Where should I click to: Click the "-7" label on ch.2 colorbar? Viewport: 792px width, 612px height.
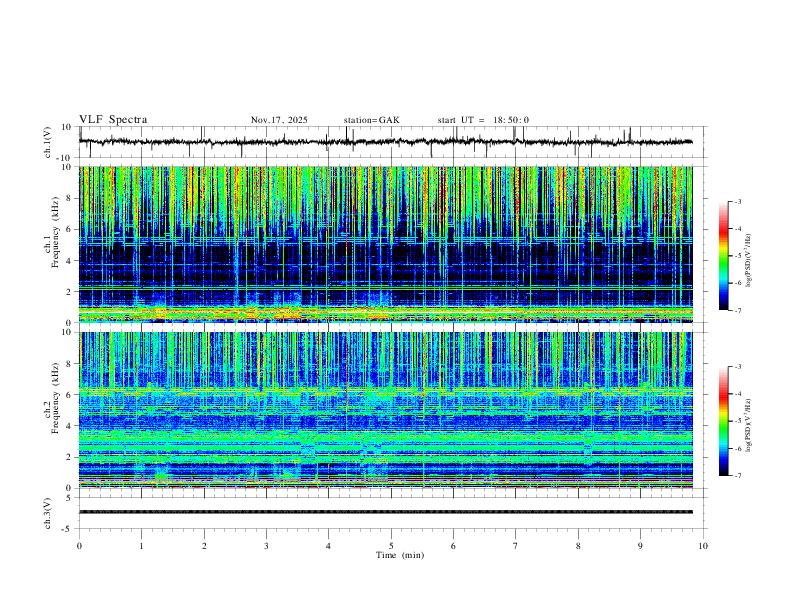[x=738, y=475]
